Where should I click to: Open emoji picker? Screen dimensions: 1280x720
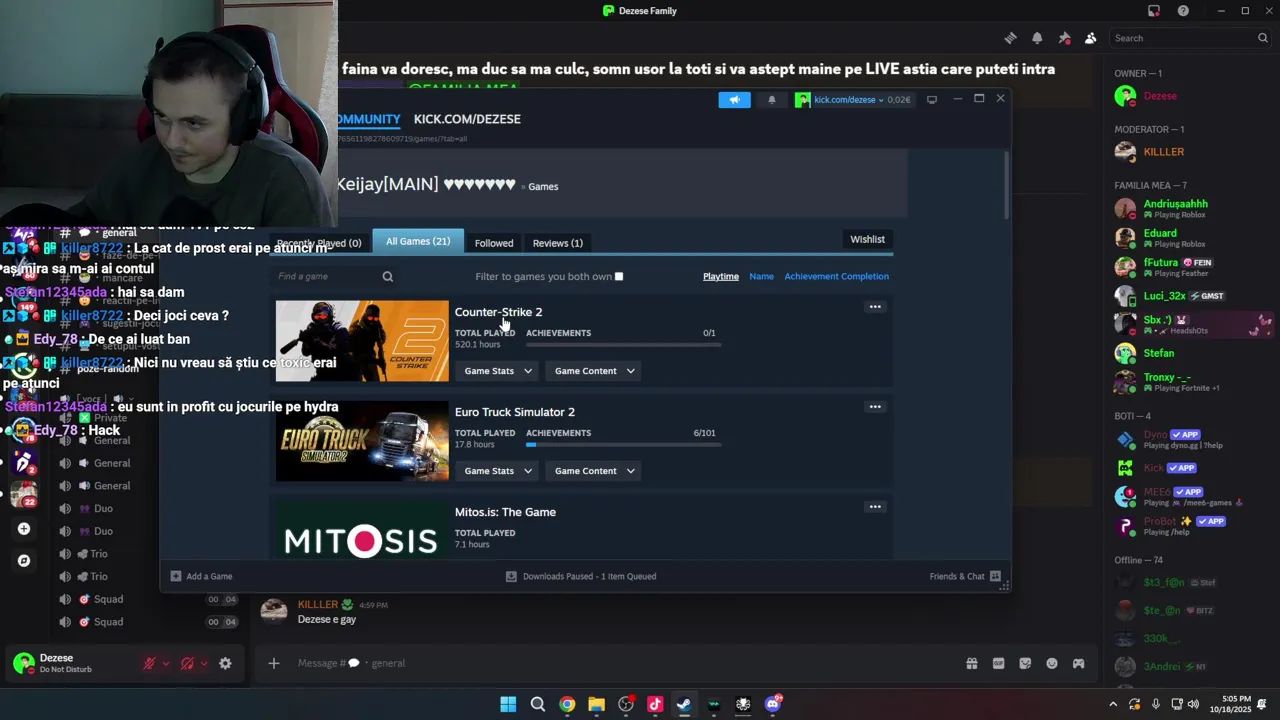coord(1052,663)
